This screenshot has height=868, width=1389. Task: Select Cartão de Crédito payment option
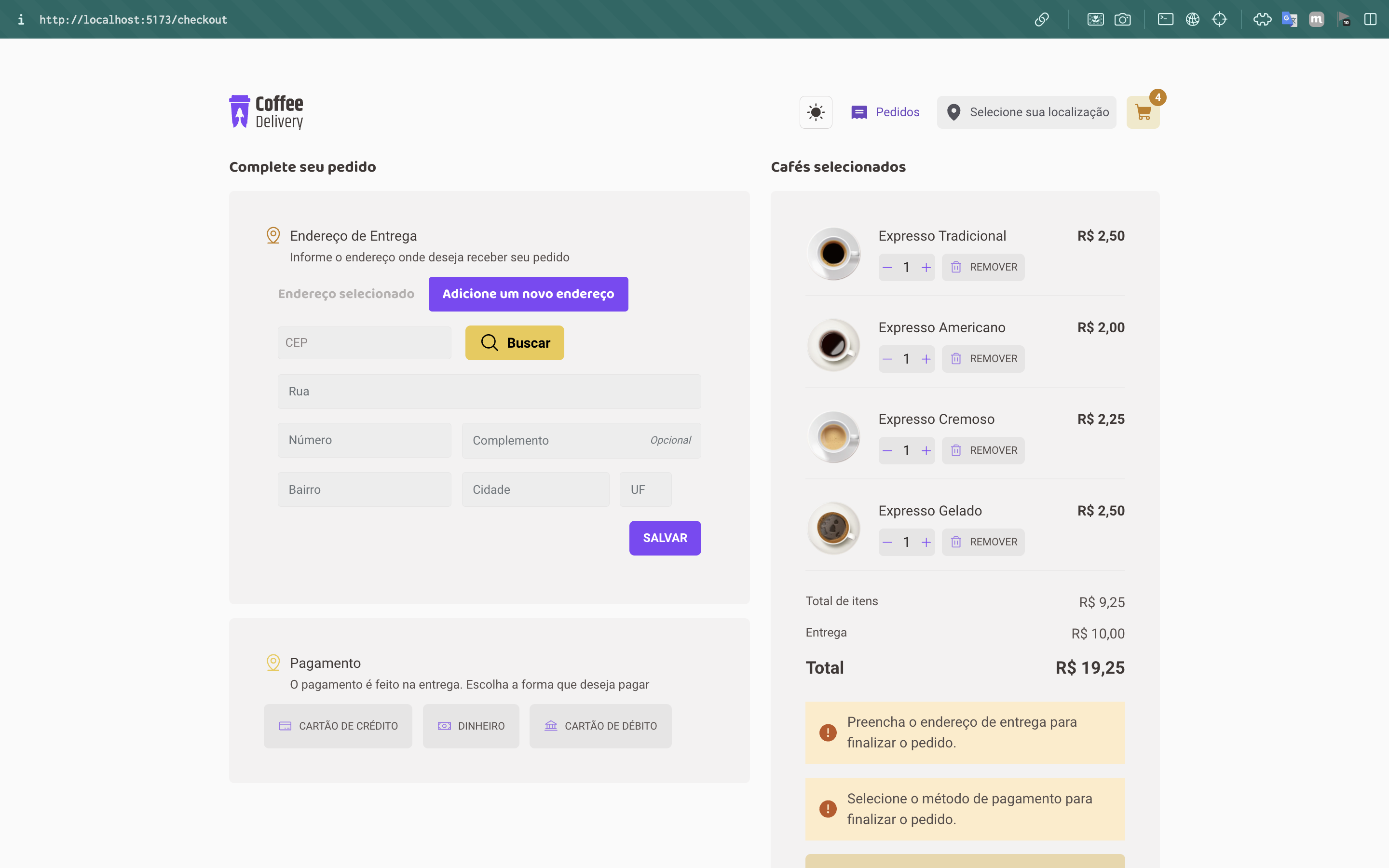(338, 726)
